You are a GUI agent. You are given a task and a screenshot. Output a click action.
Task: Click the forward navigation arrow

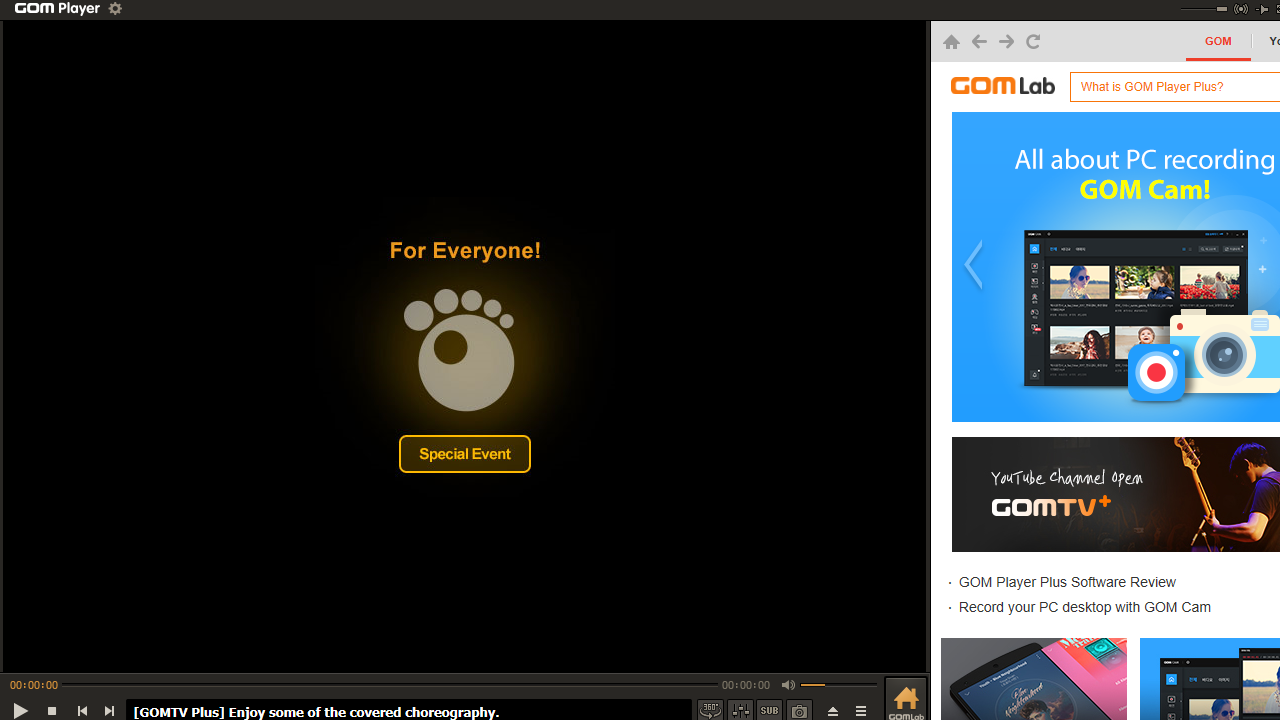click(x=1005, y=41)
